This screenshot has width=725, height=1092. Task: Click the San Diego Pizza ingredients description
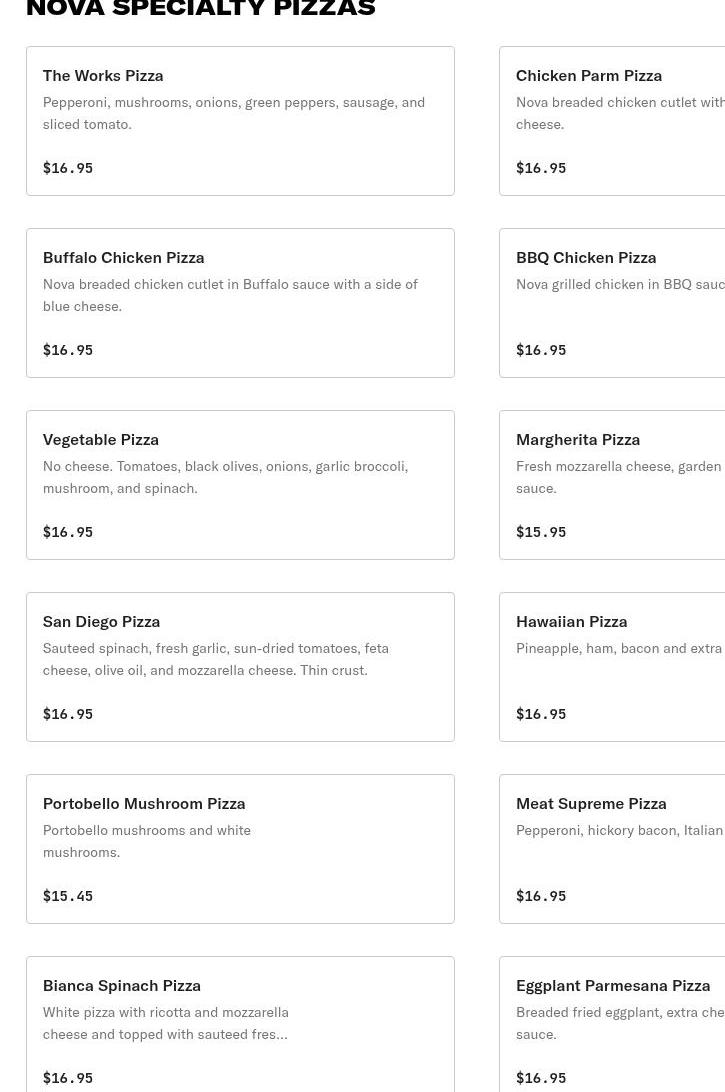click(215, 659)
